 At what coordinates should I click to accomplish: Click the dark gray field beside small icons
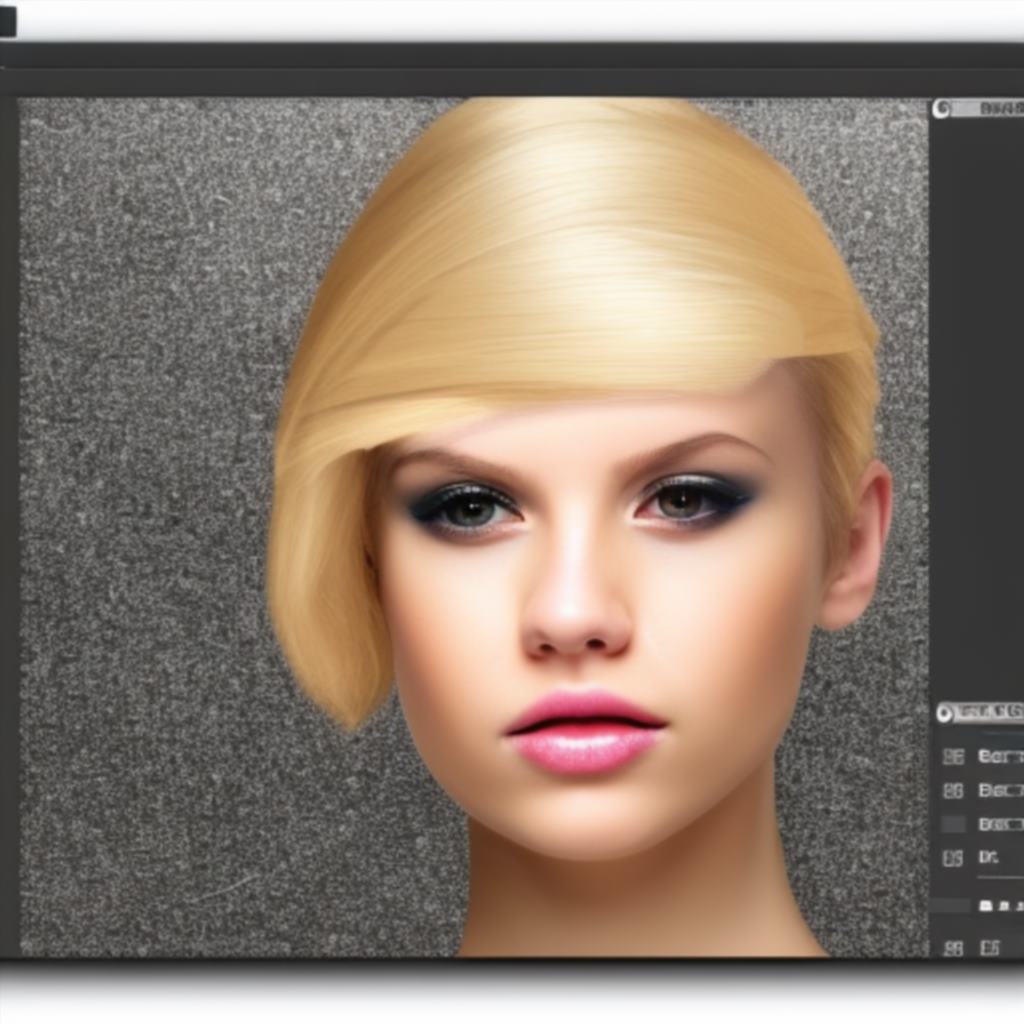point(950,906)
